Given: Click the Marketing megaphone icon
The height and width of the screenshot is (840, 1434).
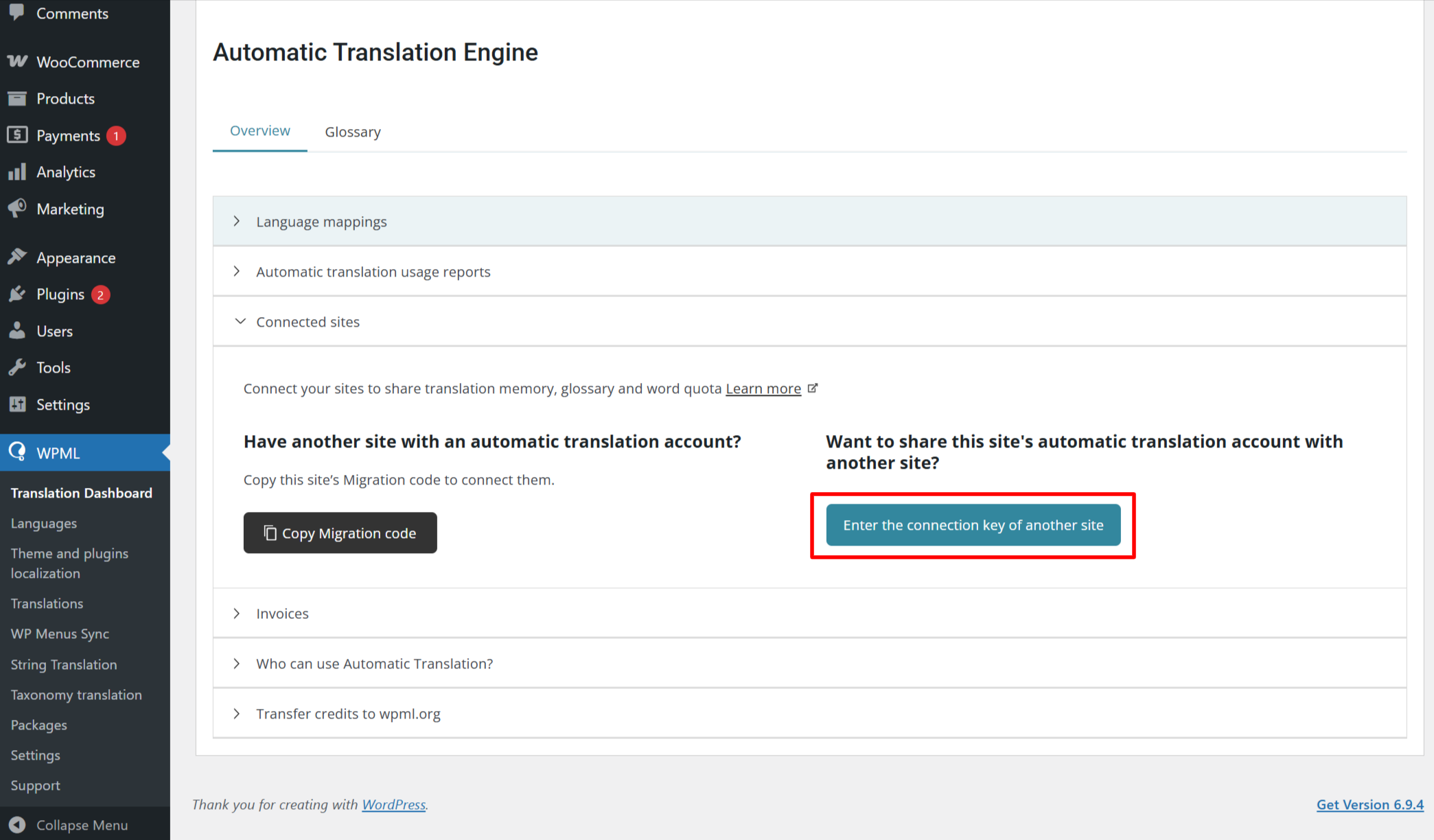Looking at the screenshot, I should point(17,208).
